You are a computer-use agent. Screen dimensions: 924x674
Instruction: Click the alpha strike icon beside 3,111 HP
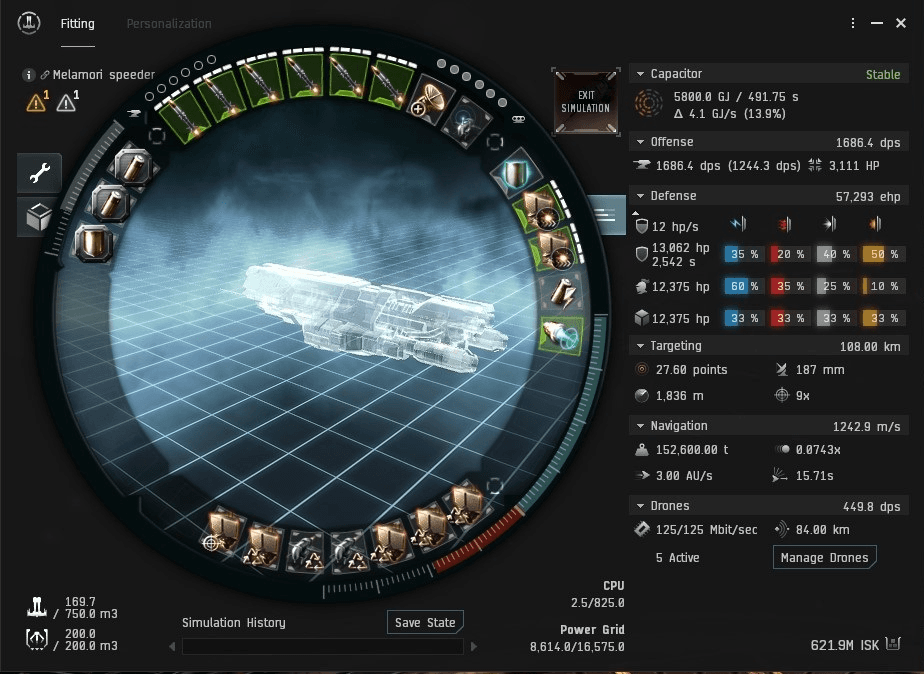[x=815, y=165]
